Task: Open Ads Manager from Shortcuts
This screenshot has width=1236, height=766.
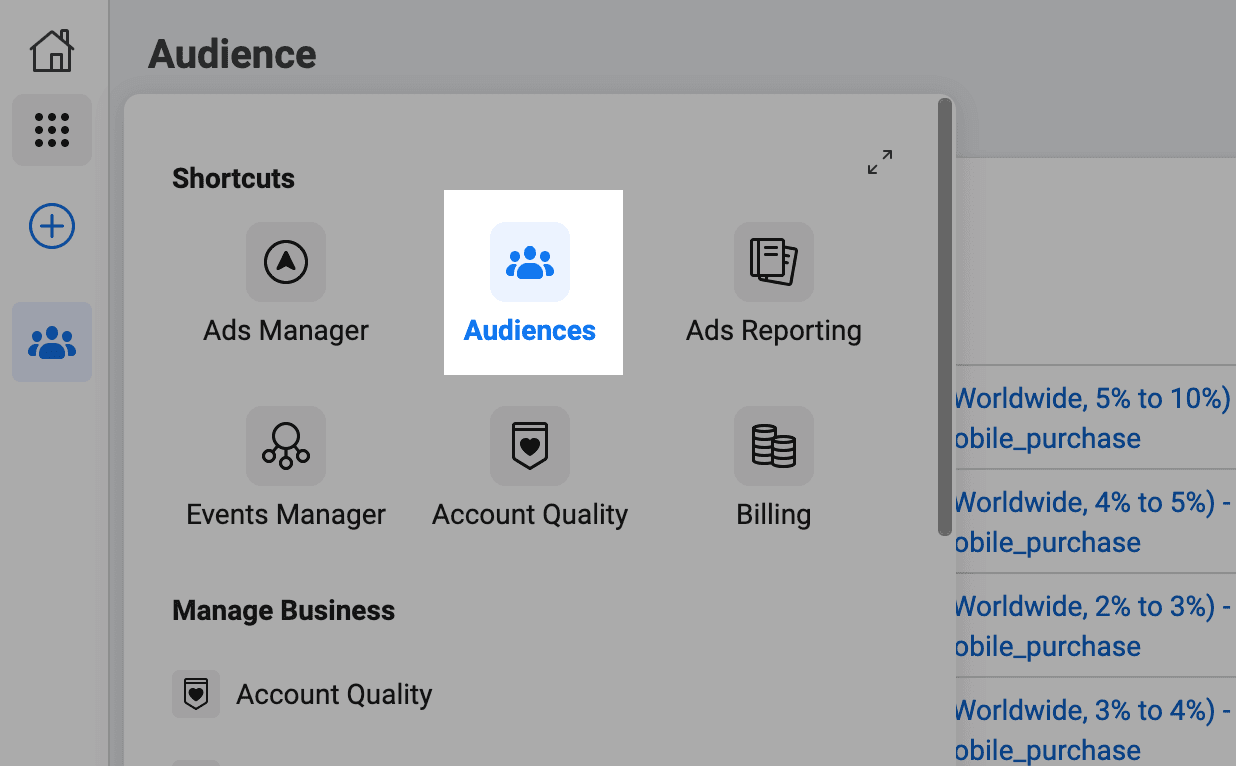Action: click(x=286, y=283)
